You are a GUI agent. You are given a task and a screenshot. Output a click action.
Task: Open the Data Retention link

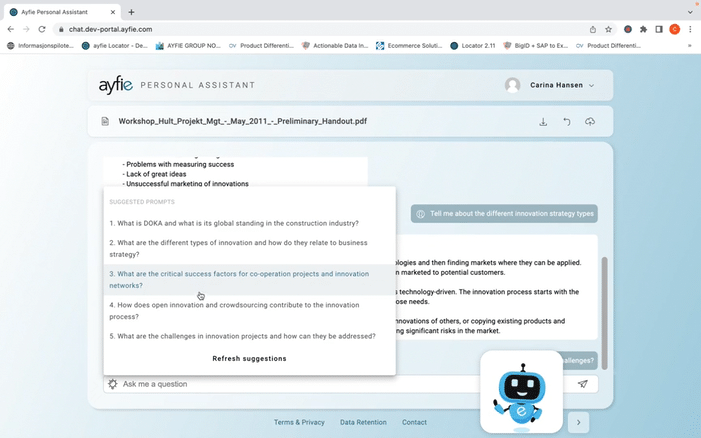363,422
